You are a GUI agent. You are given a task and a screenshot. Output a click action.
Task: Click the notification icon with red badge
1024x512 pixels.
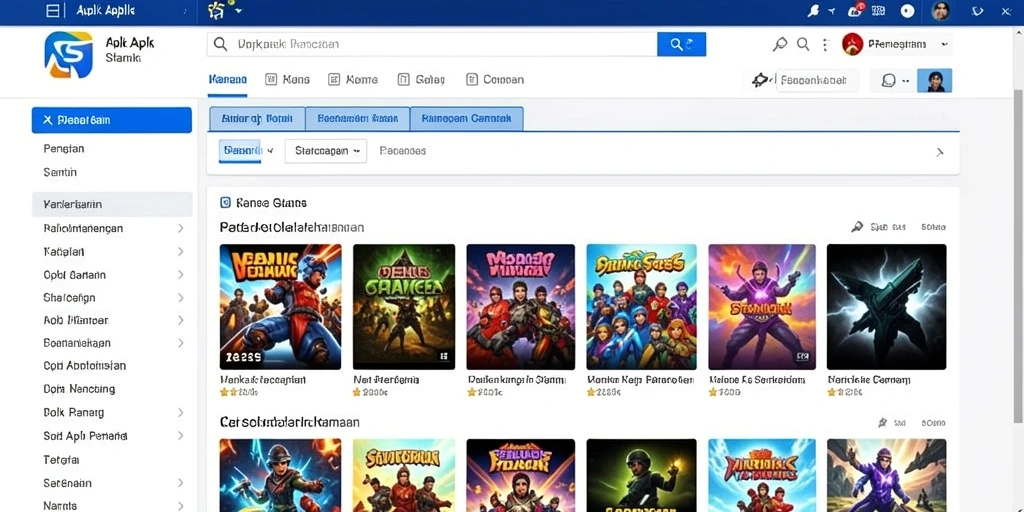pyautogui.click(x=856, y=10)
